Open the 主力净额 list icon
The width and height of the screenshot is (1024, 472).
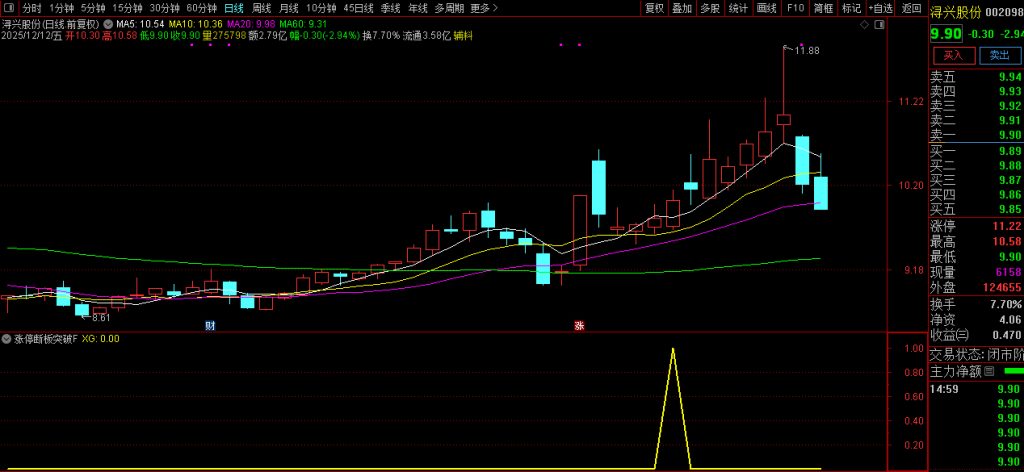point(988,371)
